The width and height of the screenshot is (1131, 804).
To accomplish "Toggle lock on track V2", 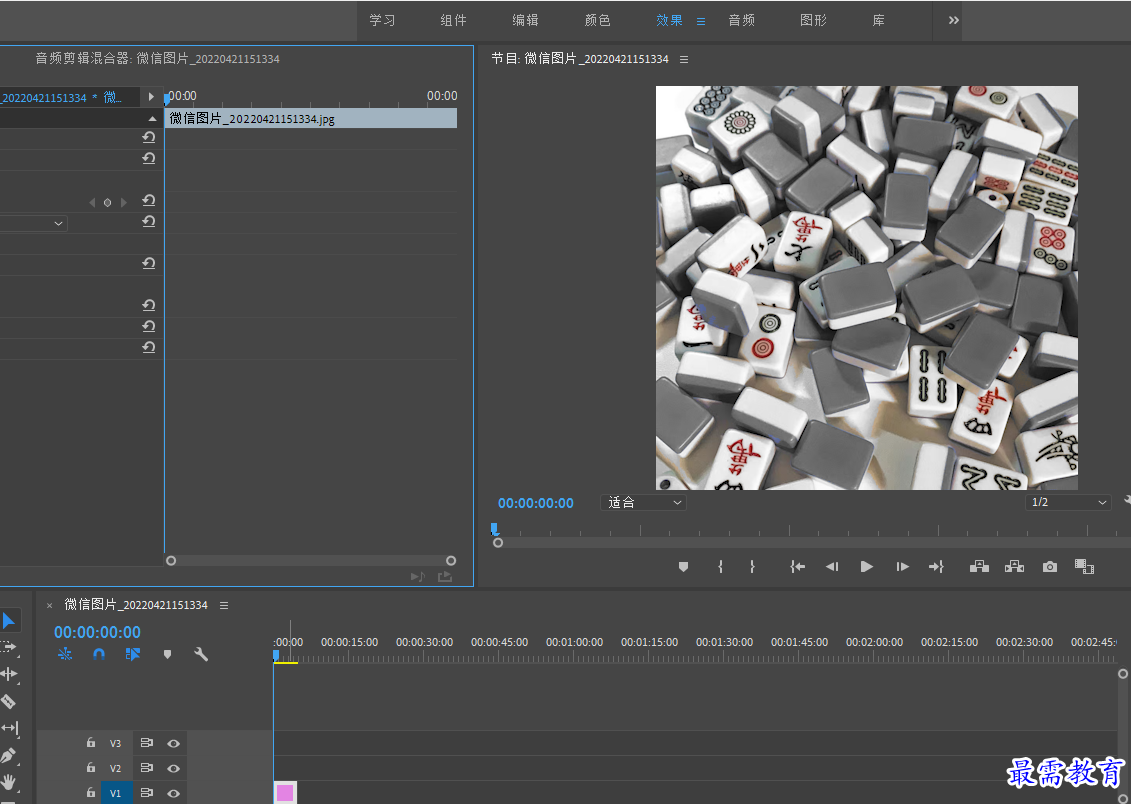I will (x=91, y=767).
